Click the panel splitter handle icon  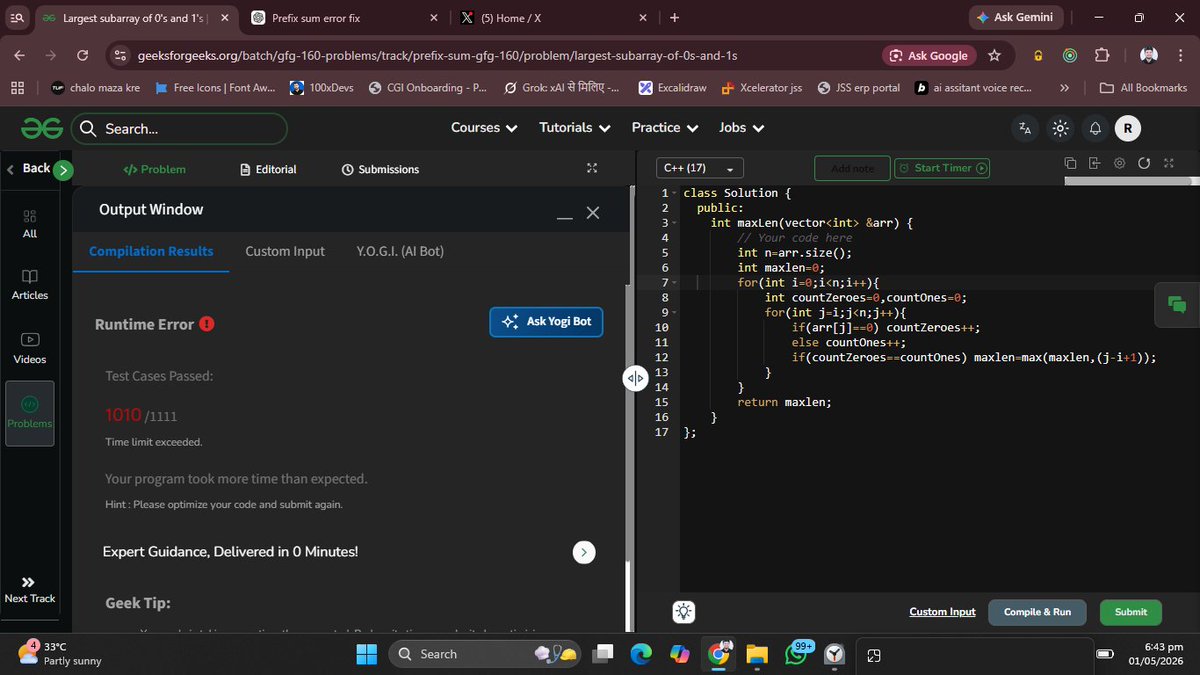point(635,378)
